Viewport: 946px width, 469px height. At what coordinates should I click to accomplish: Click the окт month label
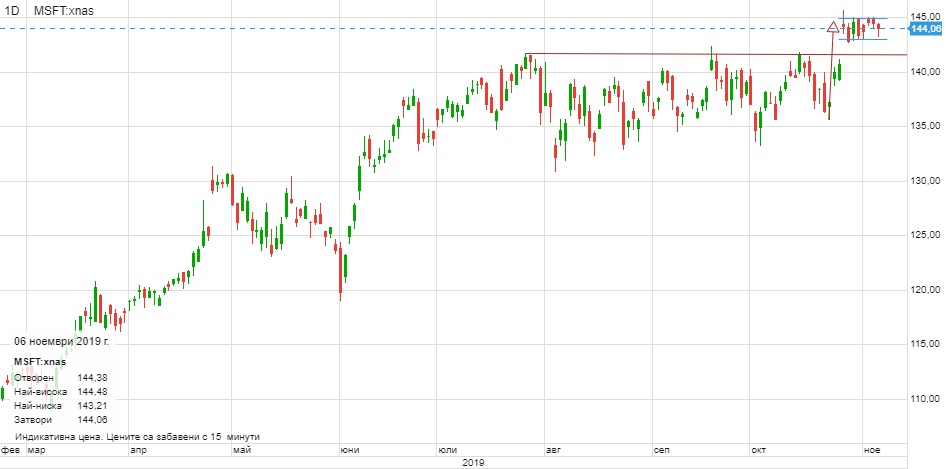coord(758,450)
